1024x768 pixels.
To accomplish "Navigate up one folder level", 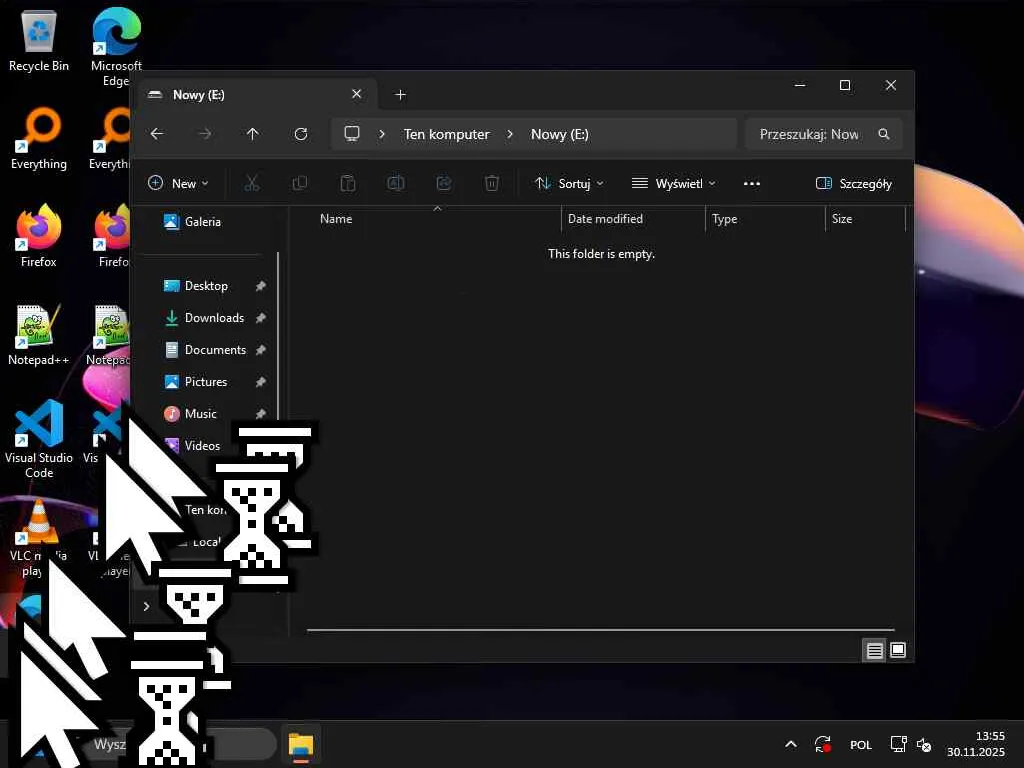I will click(253, 134).
